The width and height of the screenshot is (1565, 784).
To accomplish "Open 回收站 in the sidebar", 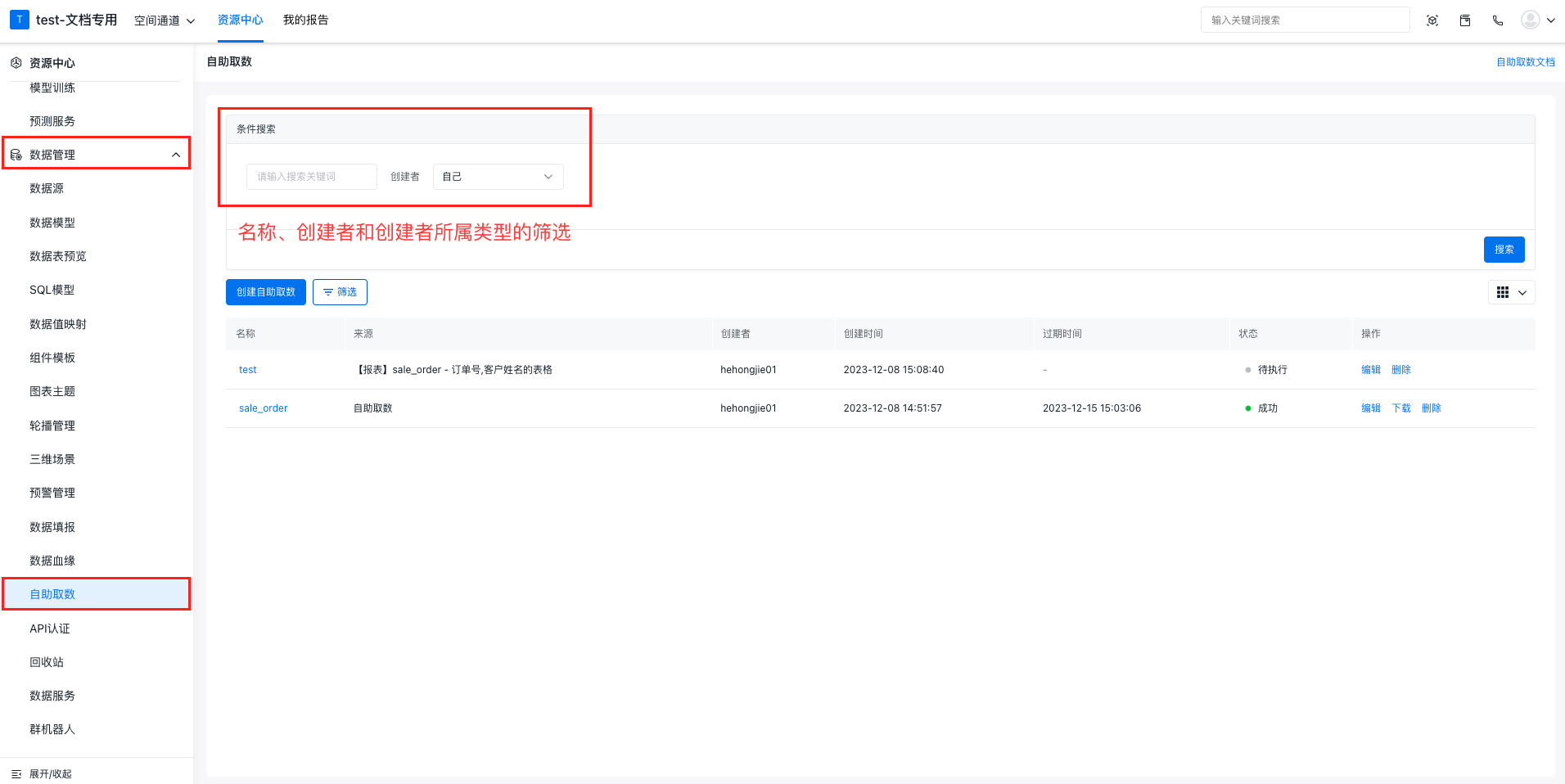I will click(47, 662).
